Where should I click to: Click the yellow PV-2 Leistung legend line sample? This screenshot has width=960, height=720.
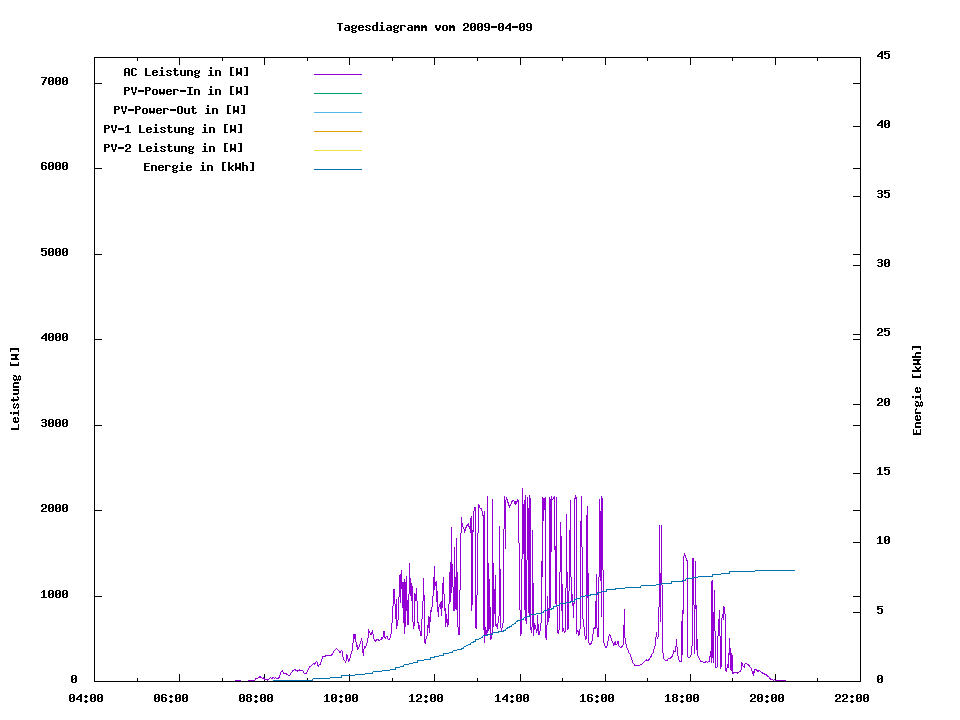pos(337,150)
